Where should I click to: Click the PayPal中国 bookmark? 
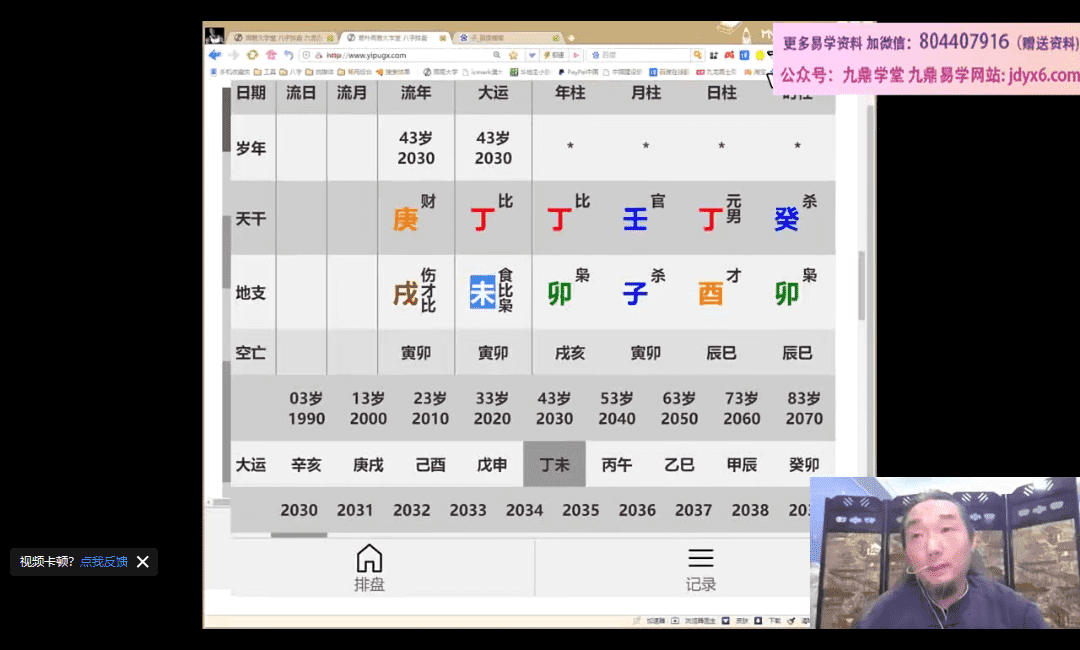[x=580, y=72]
